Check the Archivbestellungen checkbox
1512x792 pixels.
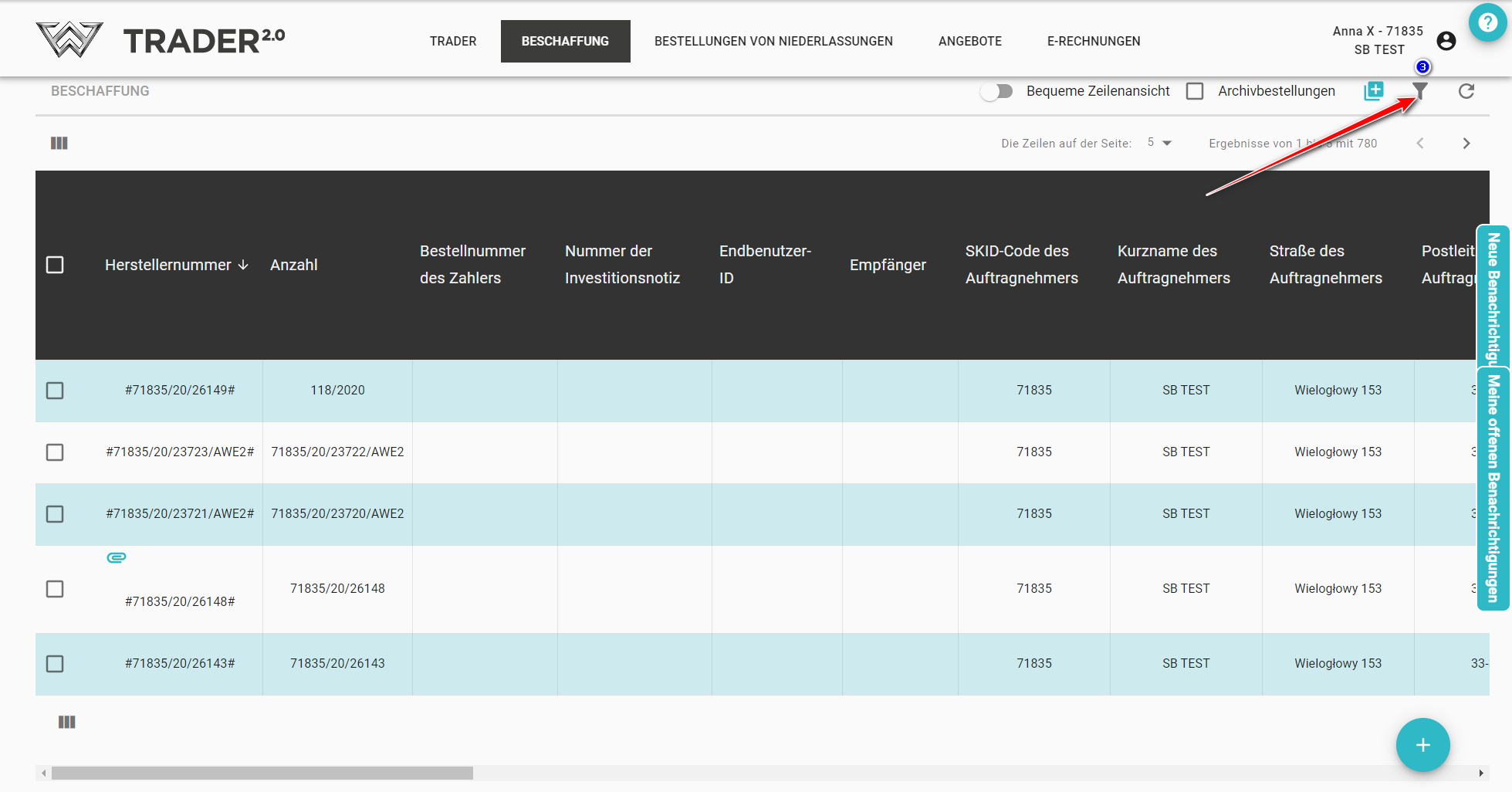click(x=1195, y=92)
